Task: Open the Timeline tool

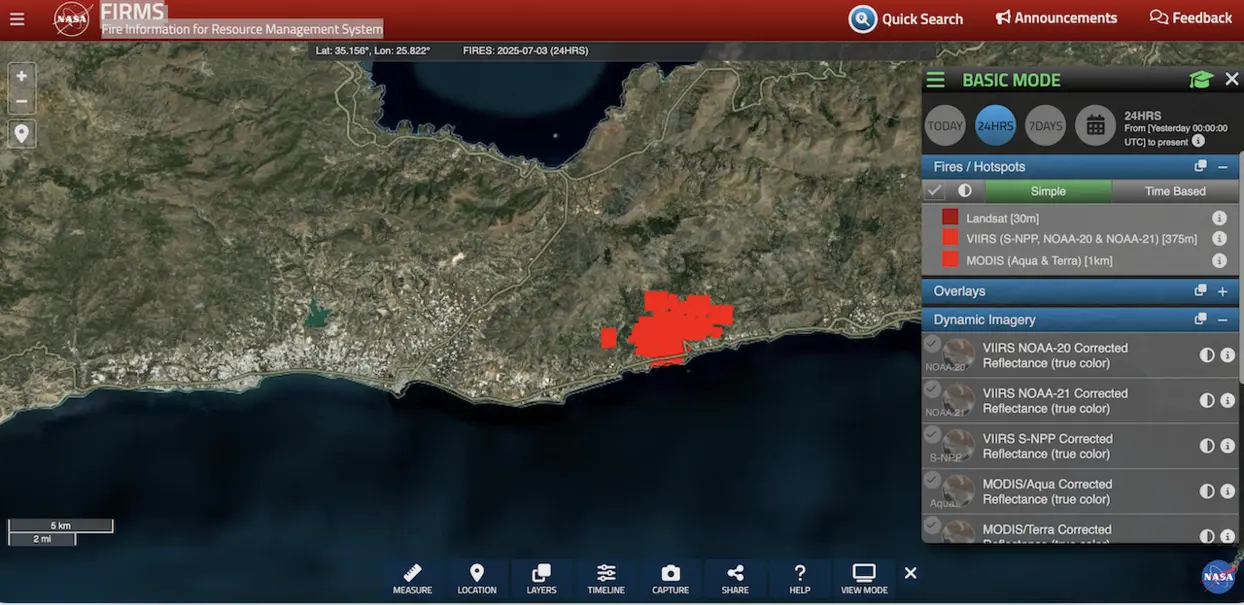Action: (x=606, y=578)
